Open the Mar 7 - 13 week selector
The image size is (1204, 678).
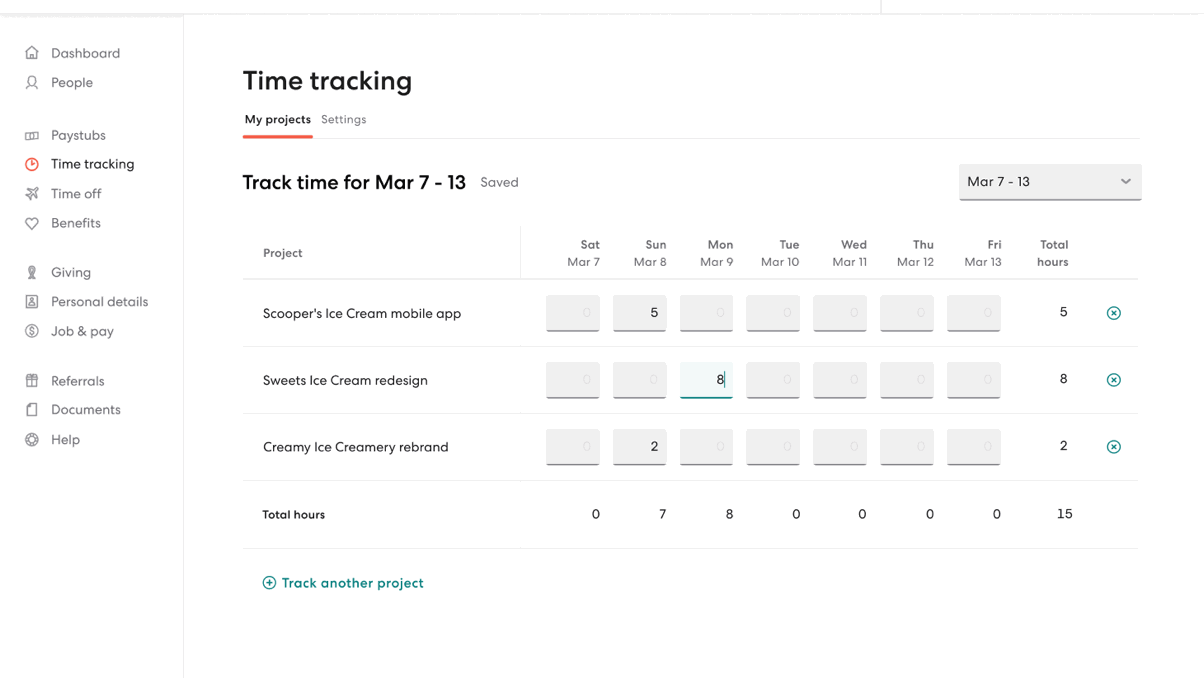coord(1049,181)
